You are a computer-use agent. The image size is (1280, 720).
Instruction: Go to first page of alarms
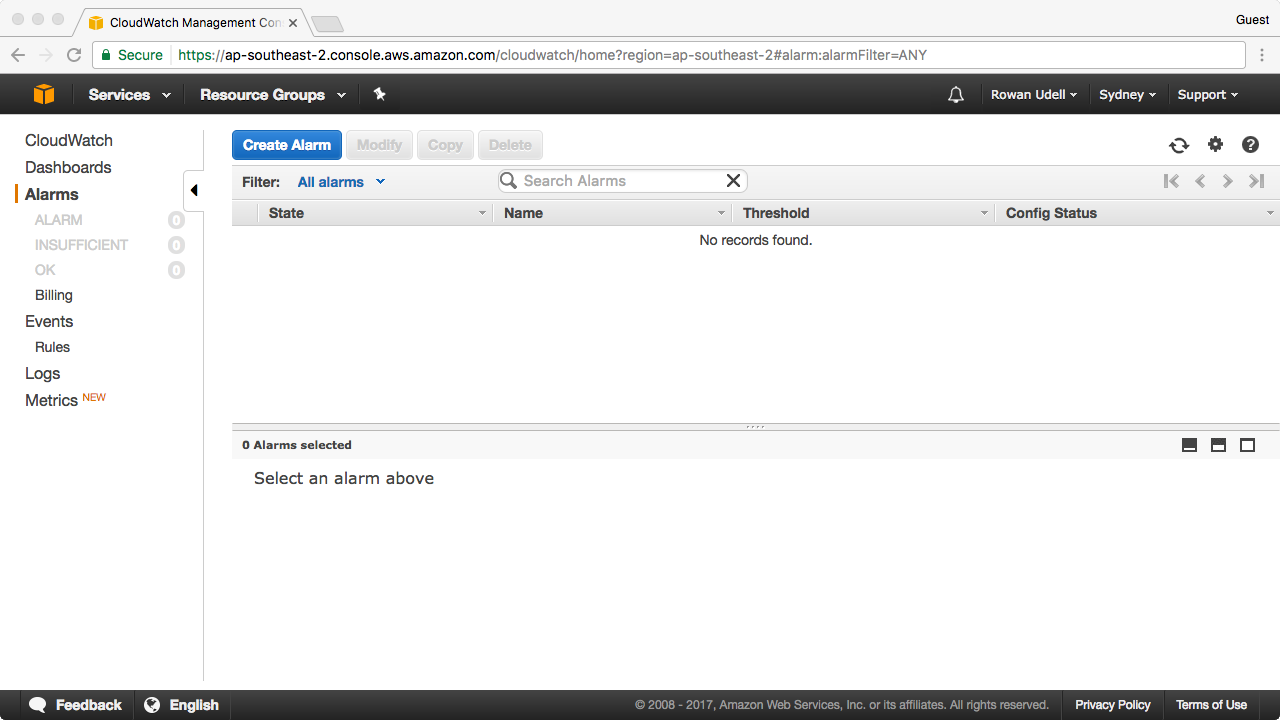pos(1171,181)
